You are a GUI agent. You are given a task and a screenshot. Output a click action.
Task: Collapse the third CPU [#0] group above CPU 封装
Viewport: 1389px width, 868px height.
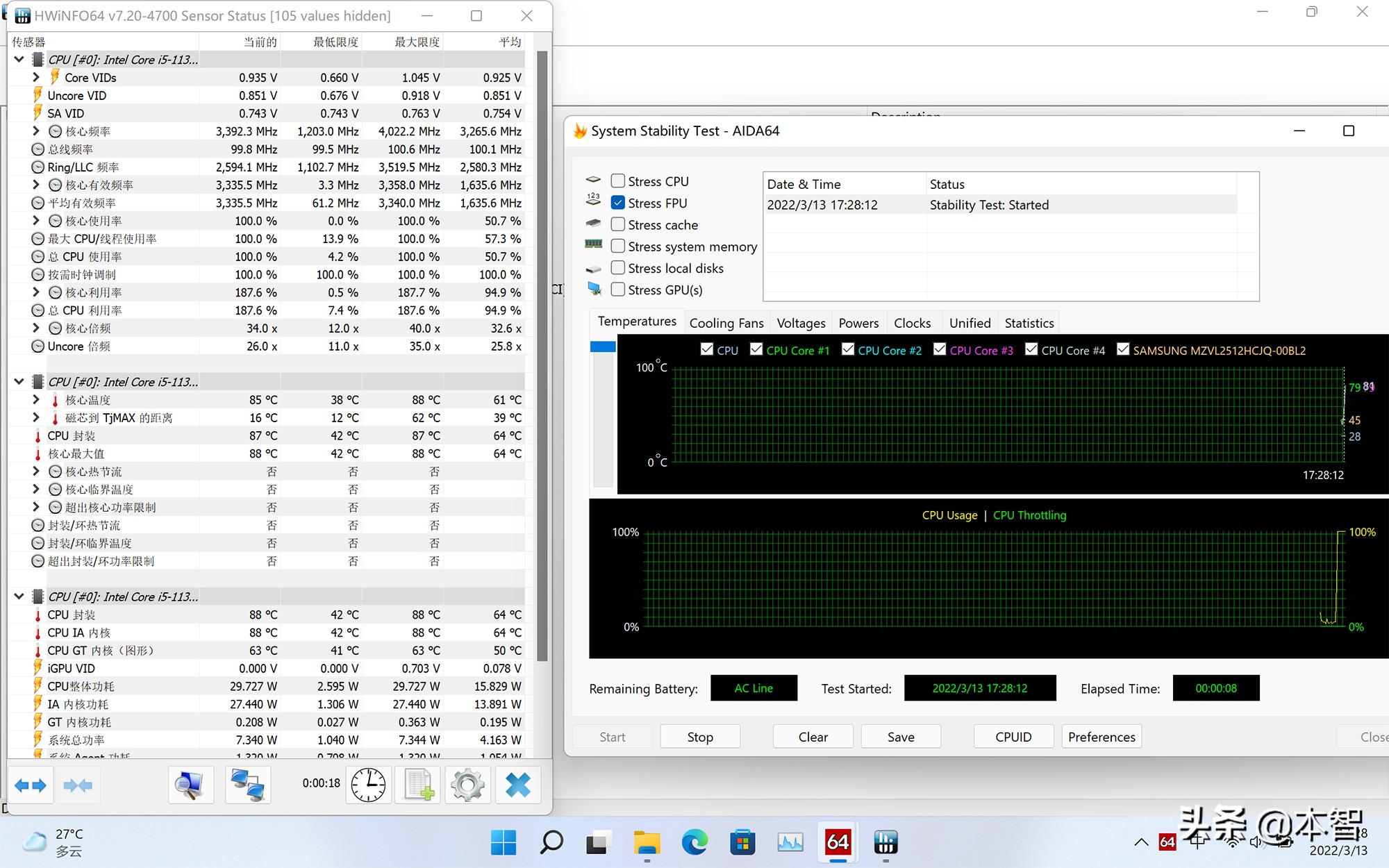[x=19, y=596]
